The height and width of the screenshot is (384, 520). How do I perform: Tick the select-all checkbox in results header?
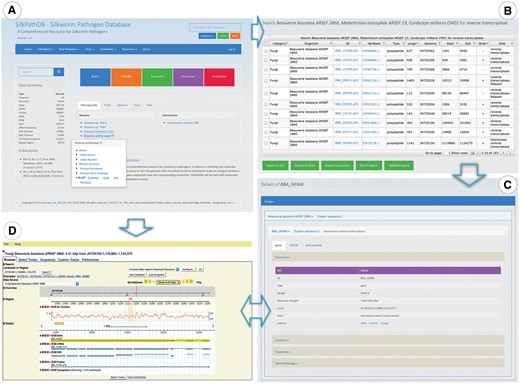266,40
